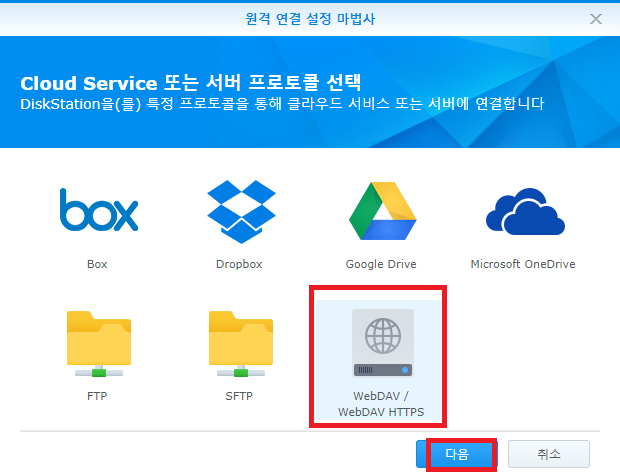Click the Google Drive label text
The height and width of the screenshot is (475, 620).
381,264
